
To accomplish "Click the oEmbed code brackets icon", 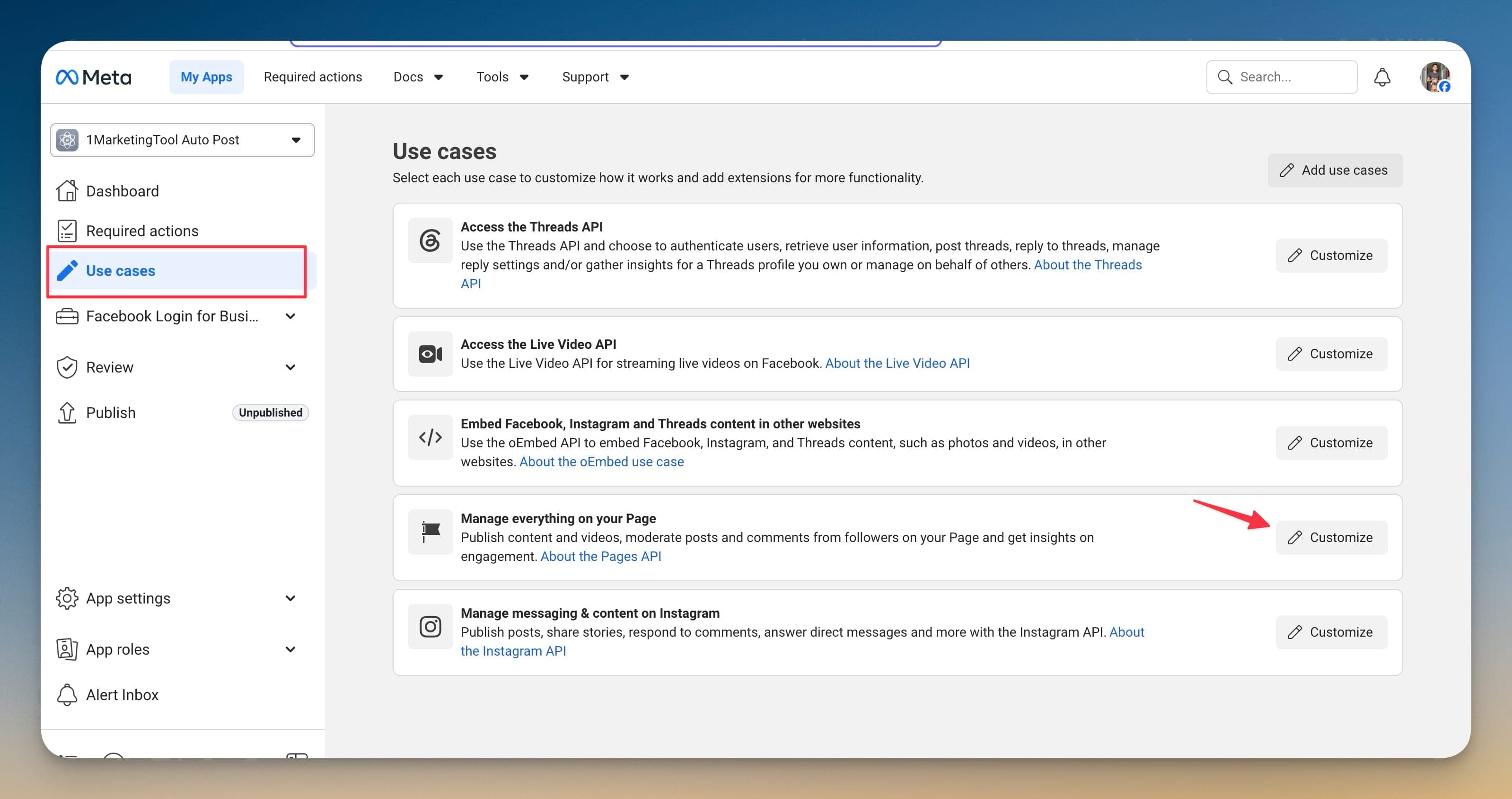I will (430, 437).
